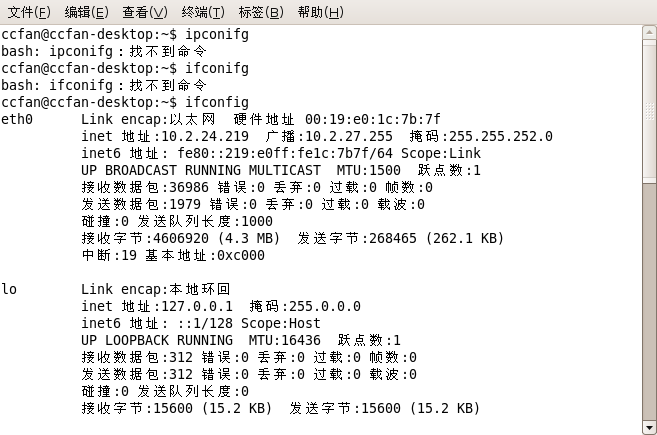657x435 pixels.
Task: Open the 终端(T) menu
Action: pyautogui.click(x=203, y=12)
